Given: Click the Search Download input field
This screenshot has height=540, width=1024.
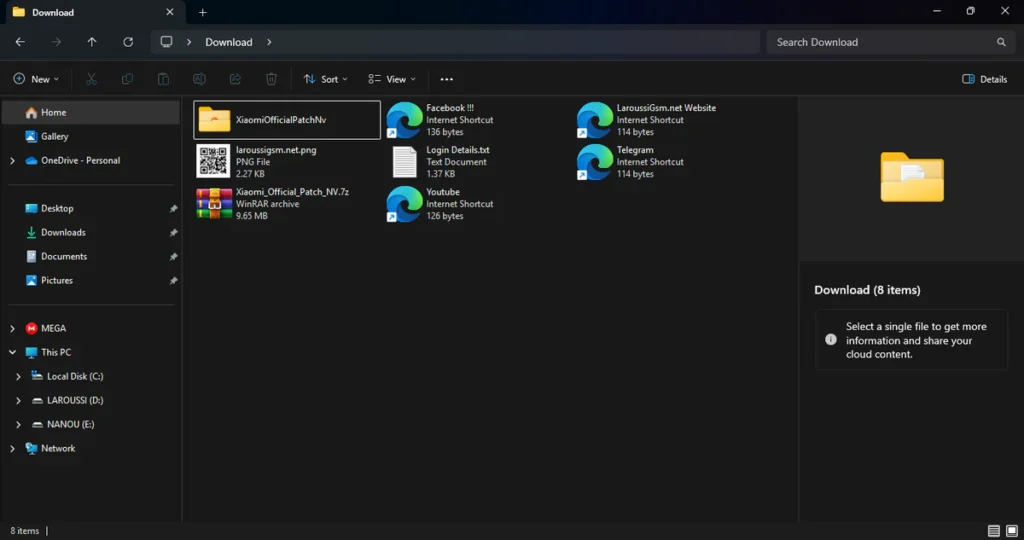Looking at the screenshot, I should pos(880,42).
